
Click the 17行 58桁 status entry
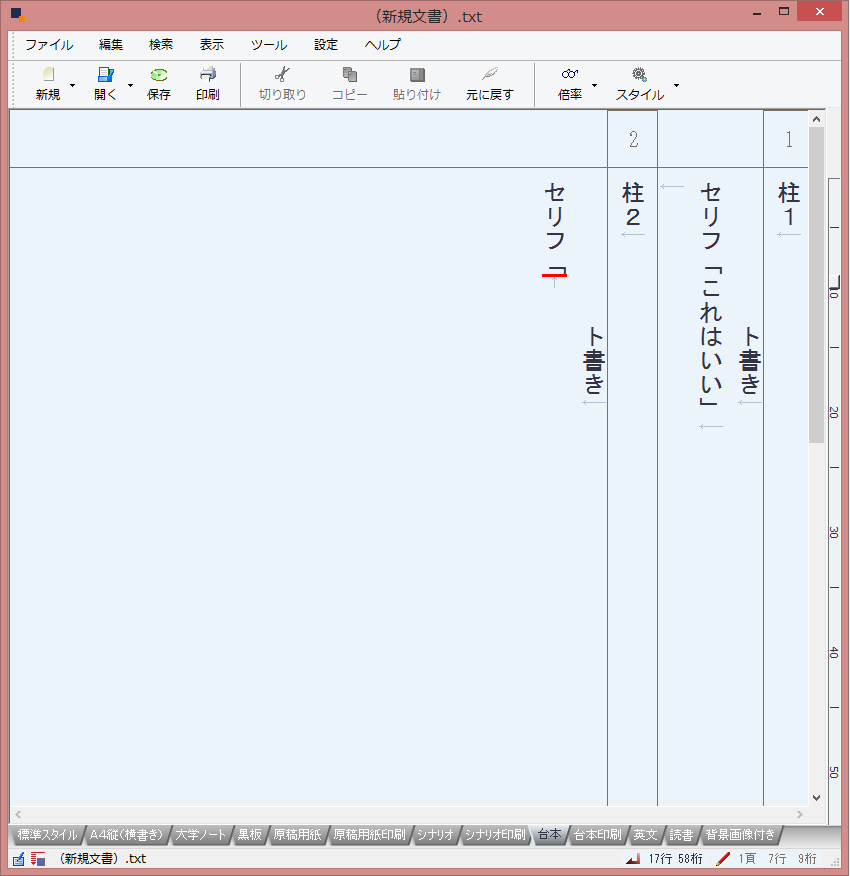pos(675,859)
